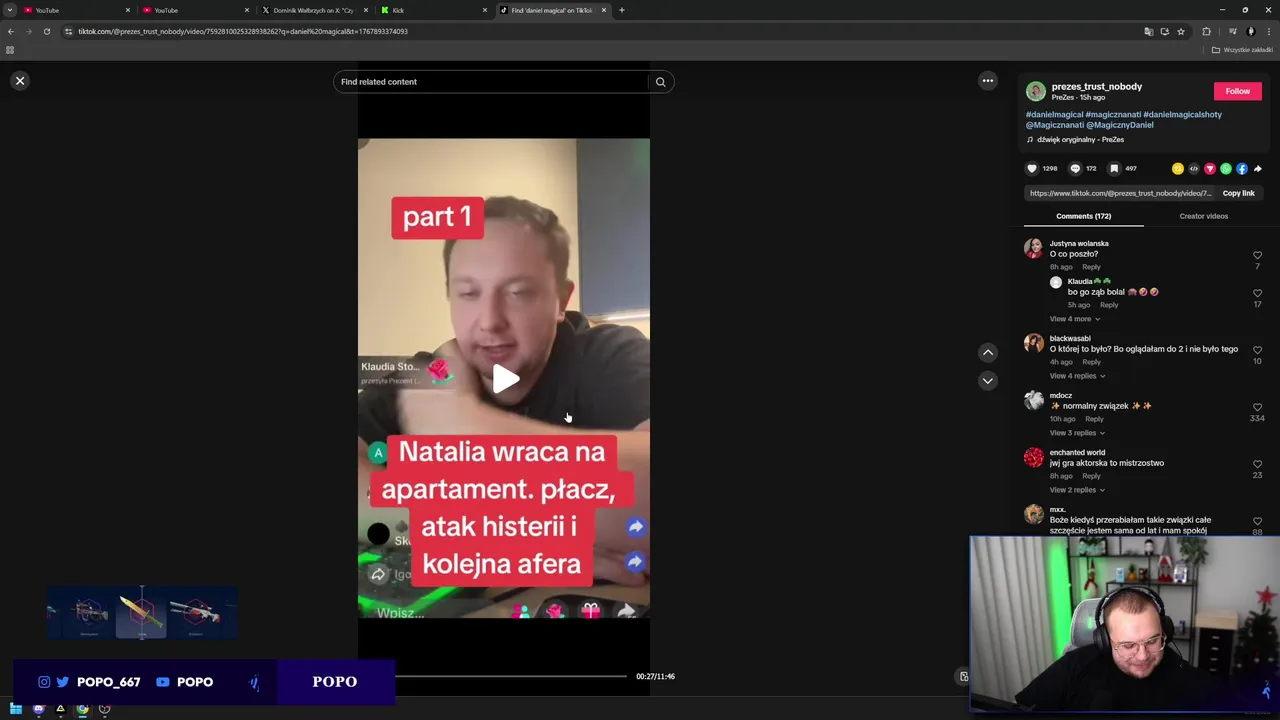Open comments via the speech bubble icon

1075,169
